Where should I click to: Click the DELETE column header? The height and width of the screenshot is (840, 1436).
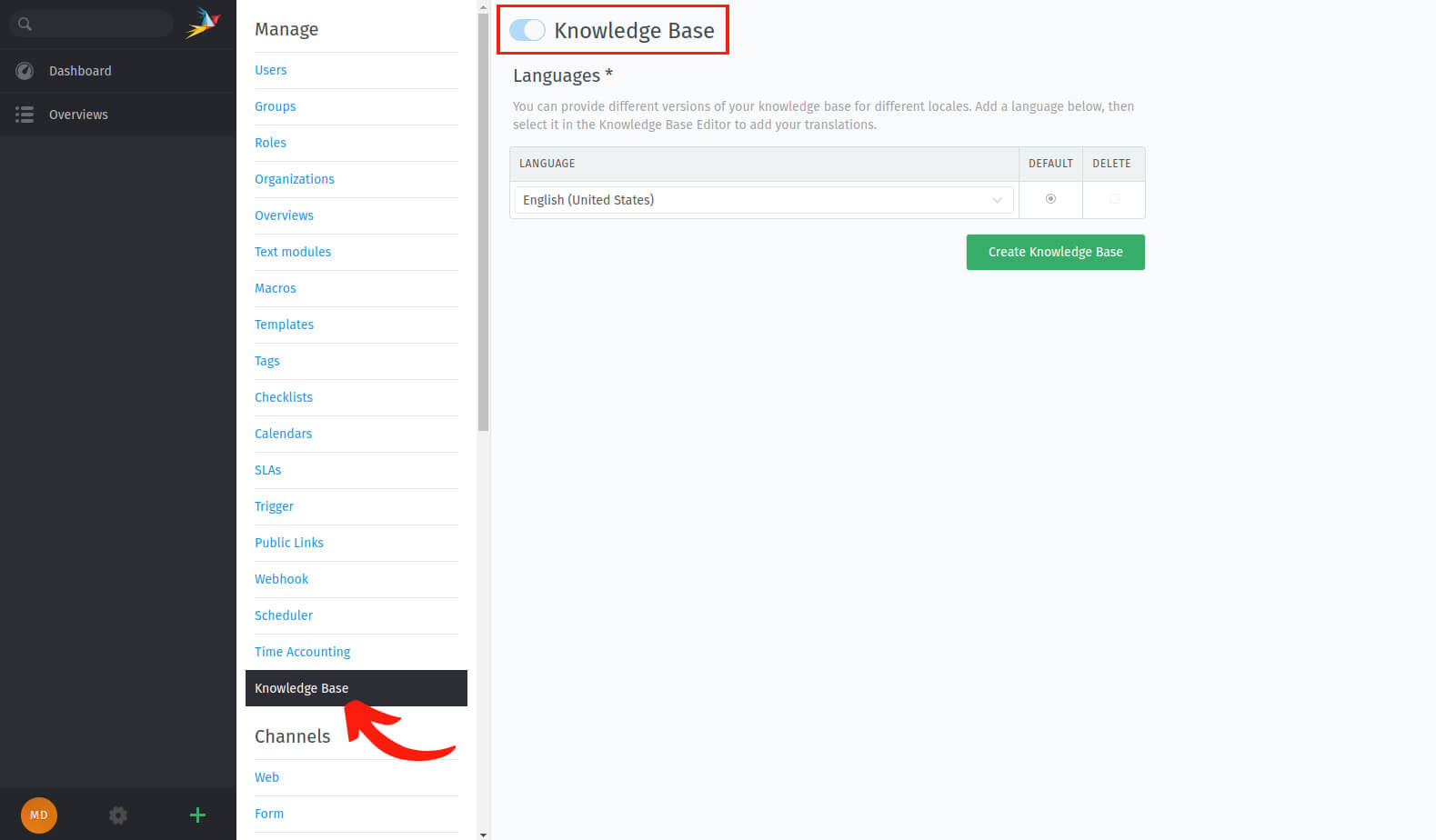point(1111,164)
